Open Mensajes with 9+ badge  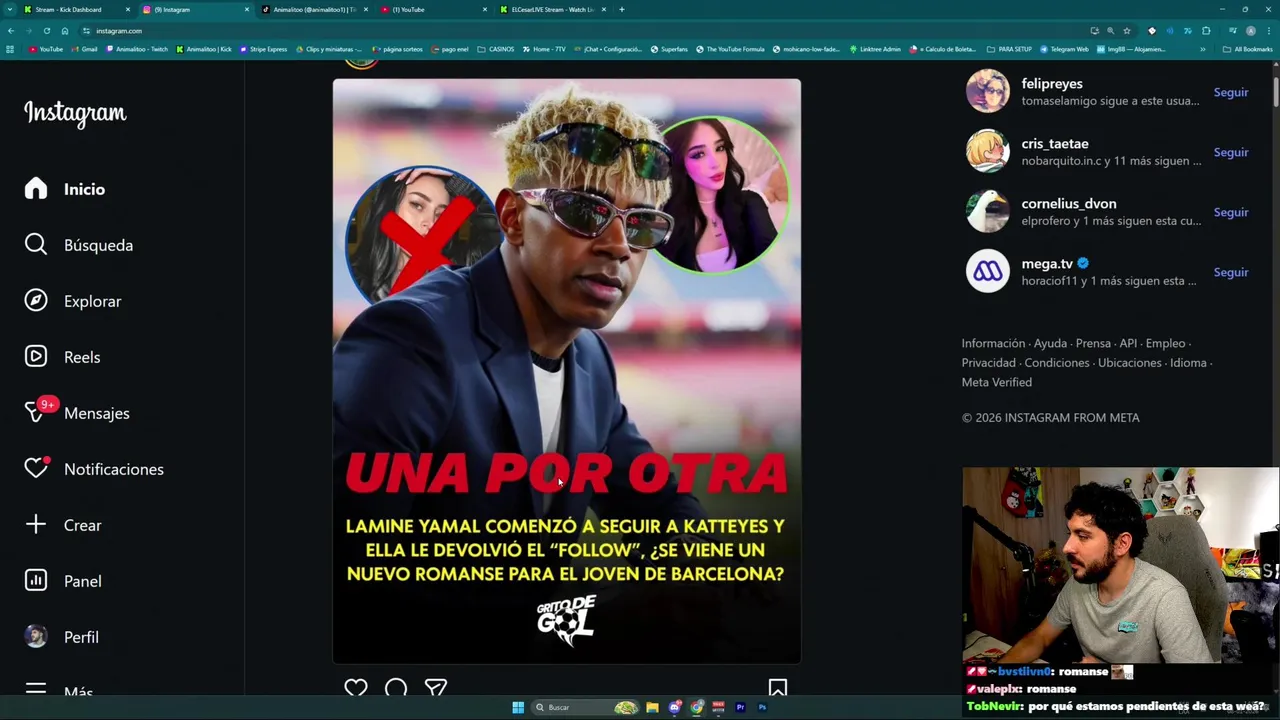(x=77, y=413)
